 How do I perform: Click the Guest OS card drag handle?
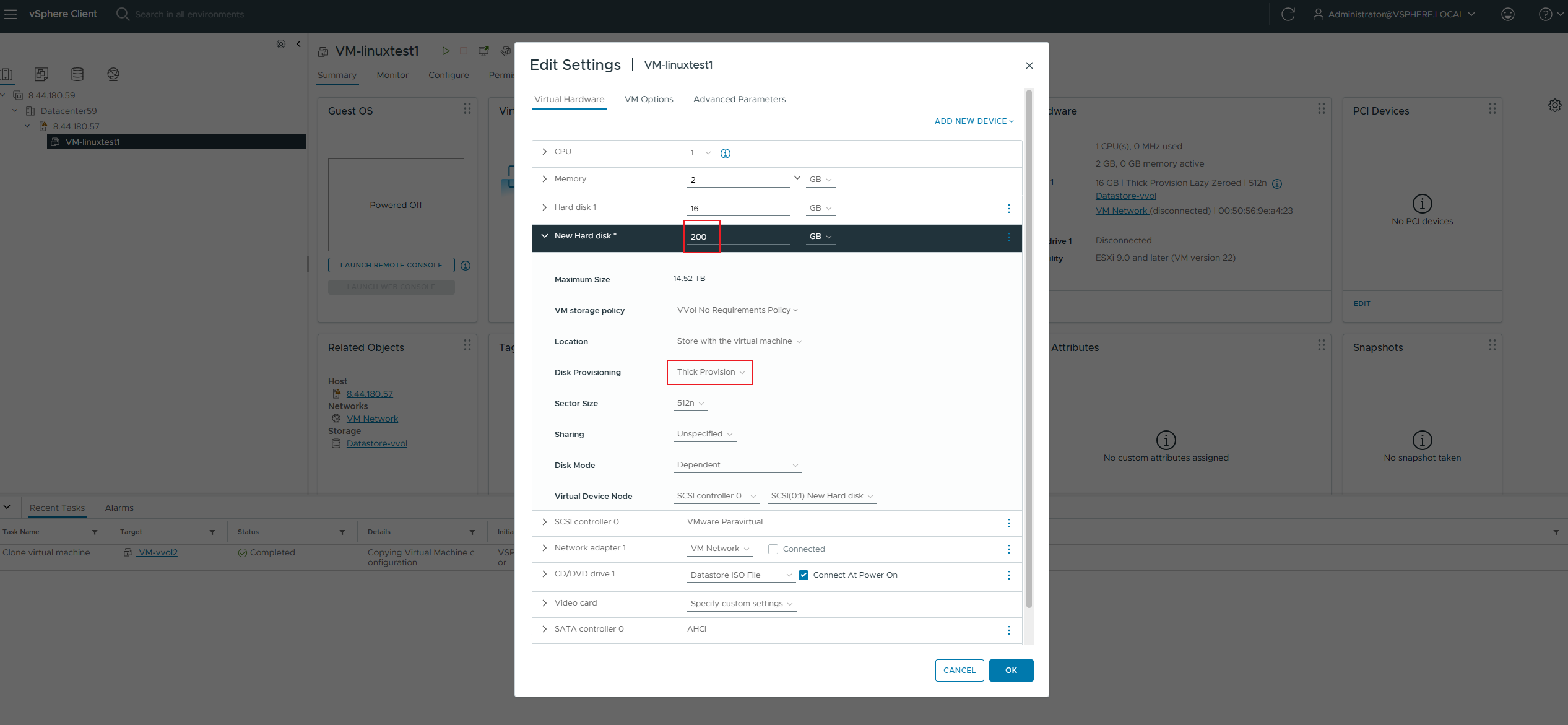(467, 108)
